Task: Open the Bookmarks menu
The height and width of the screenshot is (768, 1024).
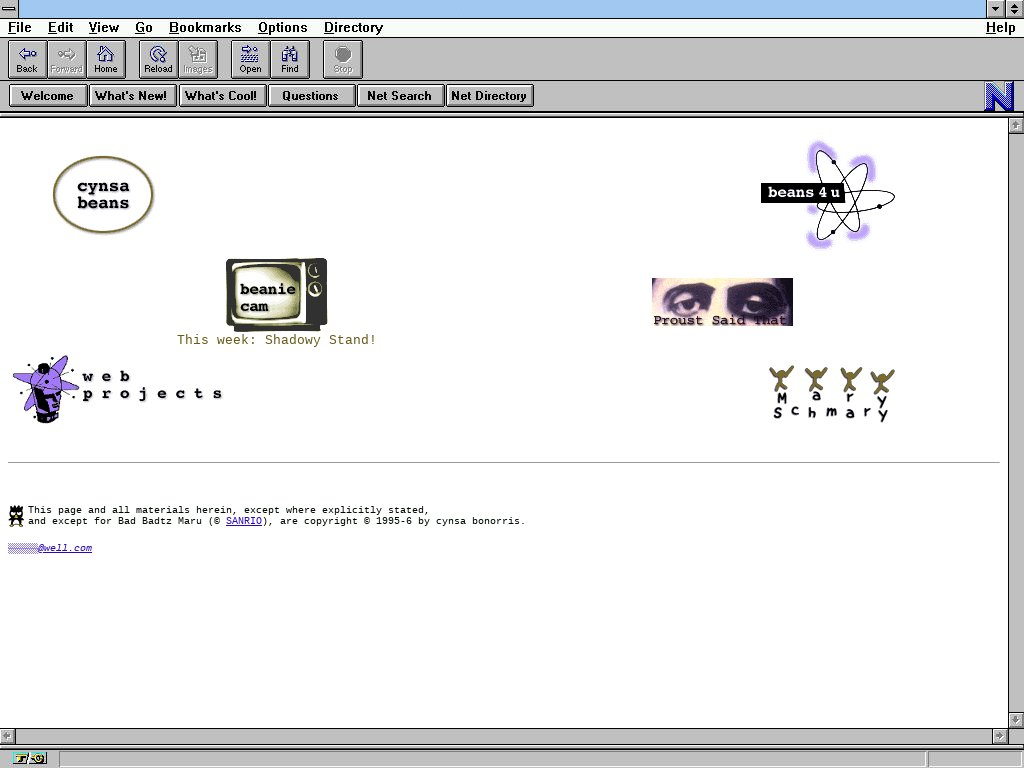Action: [x=205, y=28]
